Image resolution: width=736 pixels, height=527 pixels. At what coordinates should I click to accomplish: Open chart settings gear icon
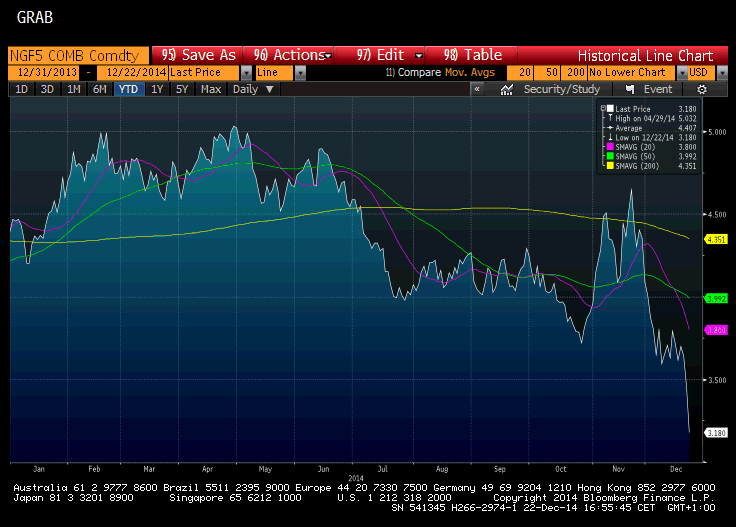pyautogui.click(x=701, y=90)
